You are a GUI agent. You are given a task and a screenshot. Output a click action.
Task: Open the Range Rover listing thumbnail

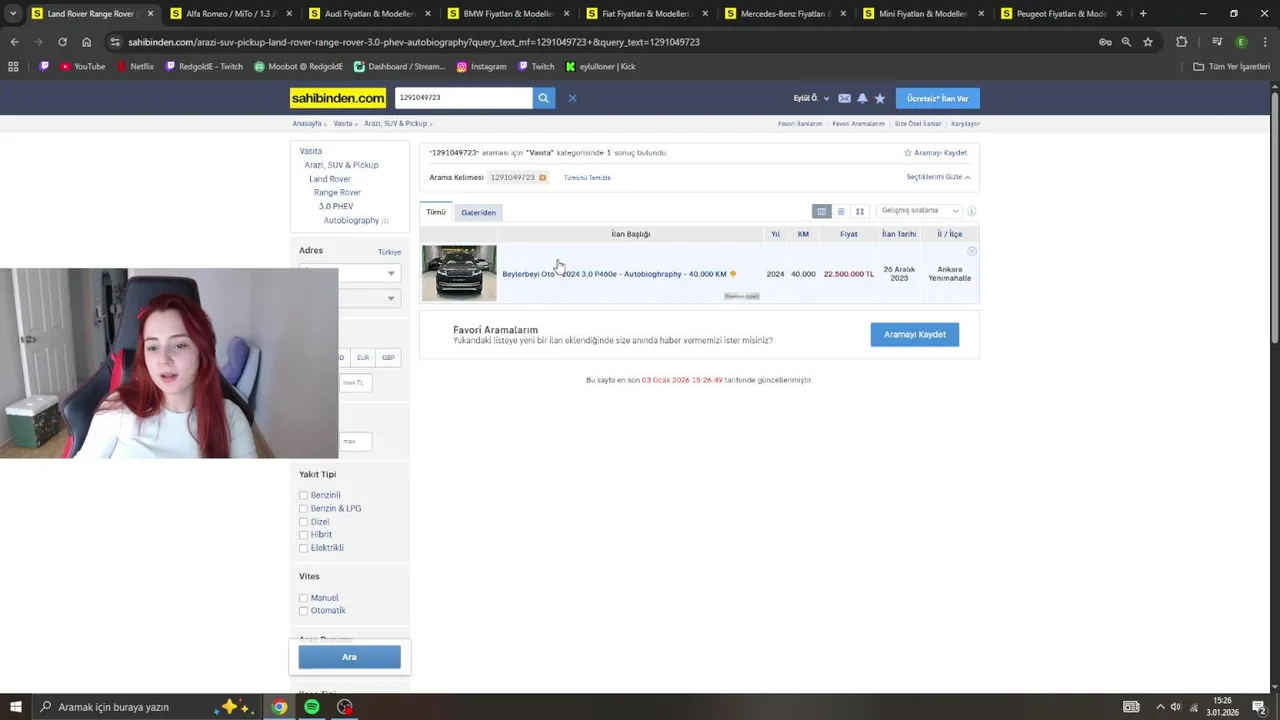tap(459, 273)
